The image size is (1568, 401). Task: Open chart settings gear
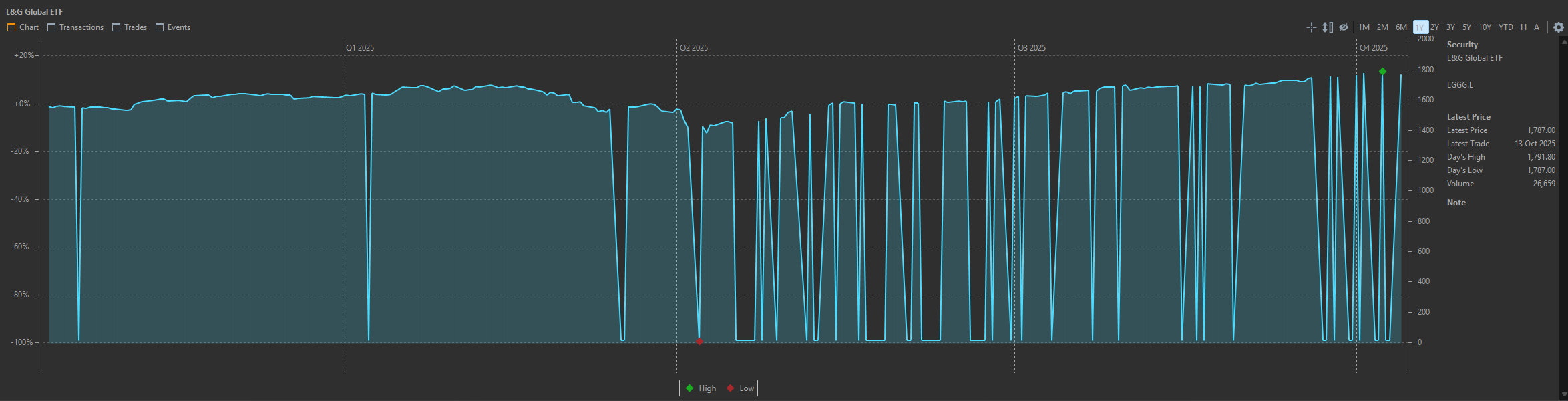point(1558,27)
